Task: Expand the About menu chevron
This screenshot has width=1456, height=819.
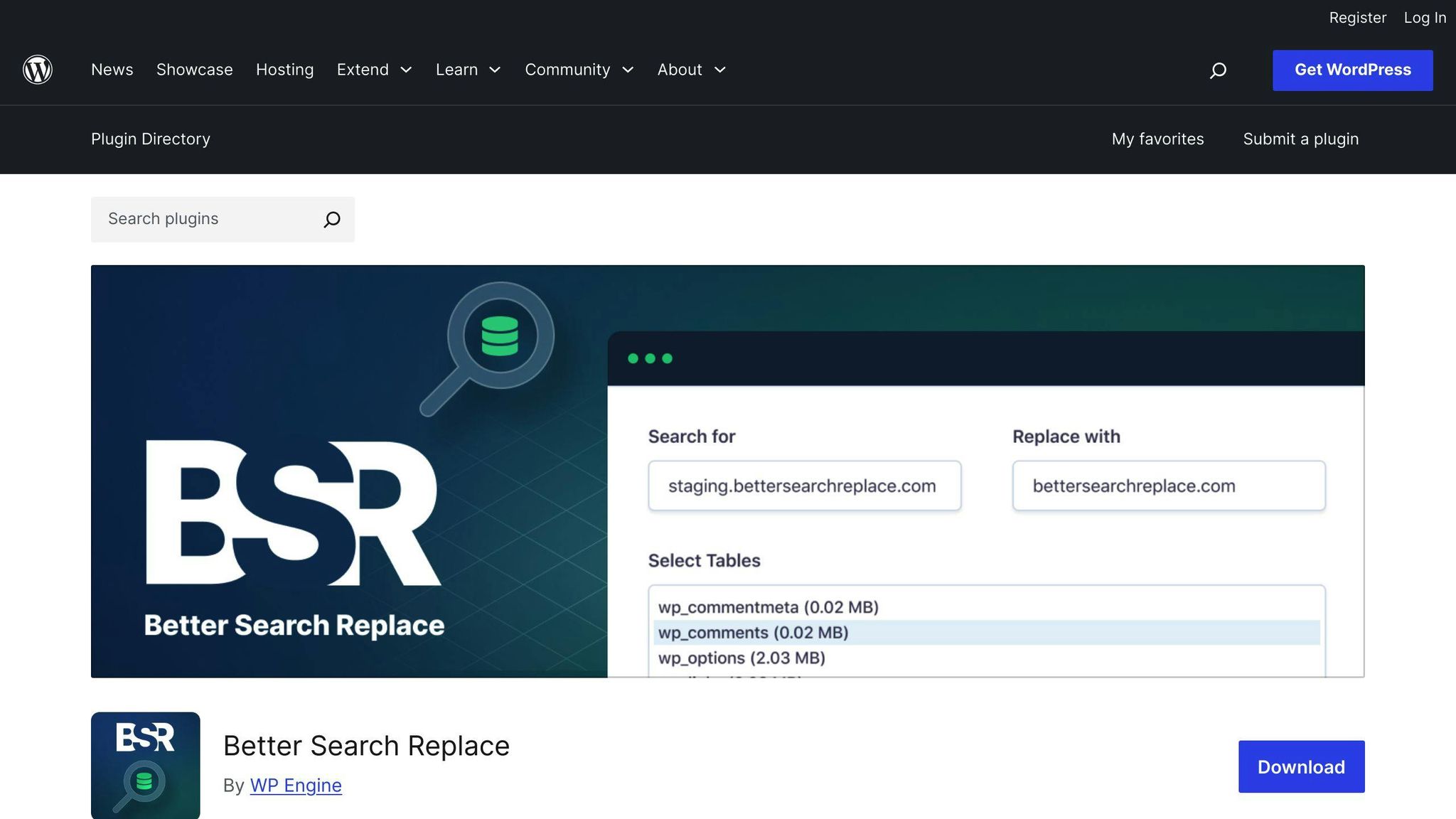Action: (x=719, y=70)
